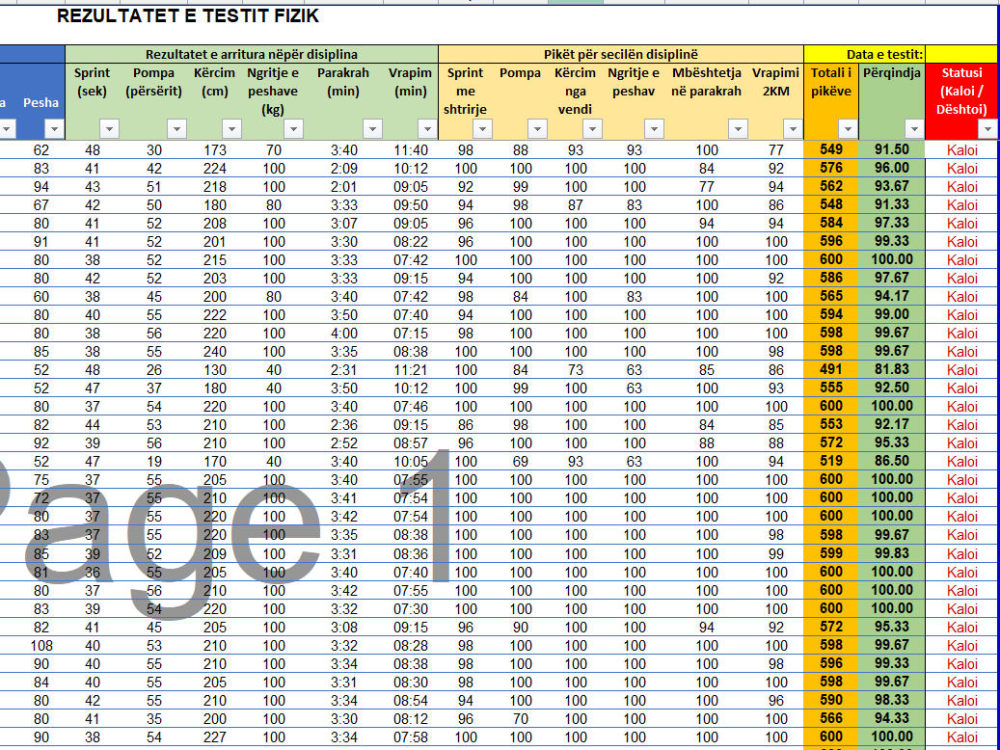The height and width of the screenshot is (750, 1000).
Task: Open the Pompa (përsërit) filter dropdown
Action: (177, 129)
